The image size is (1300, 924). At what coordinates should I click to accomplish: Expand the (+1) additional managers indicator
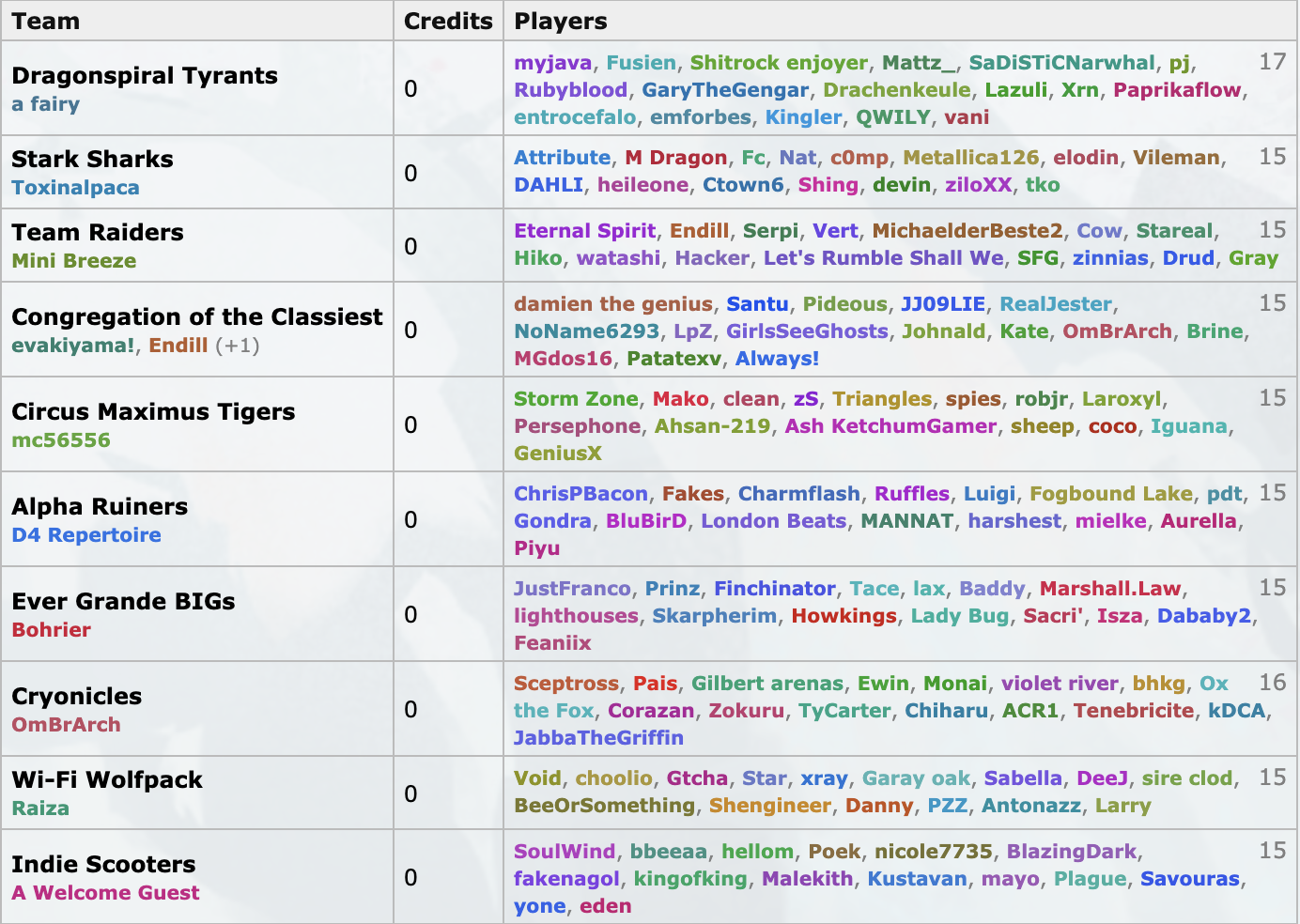pos(237,346)
